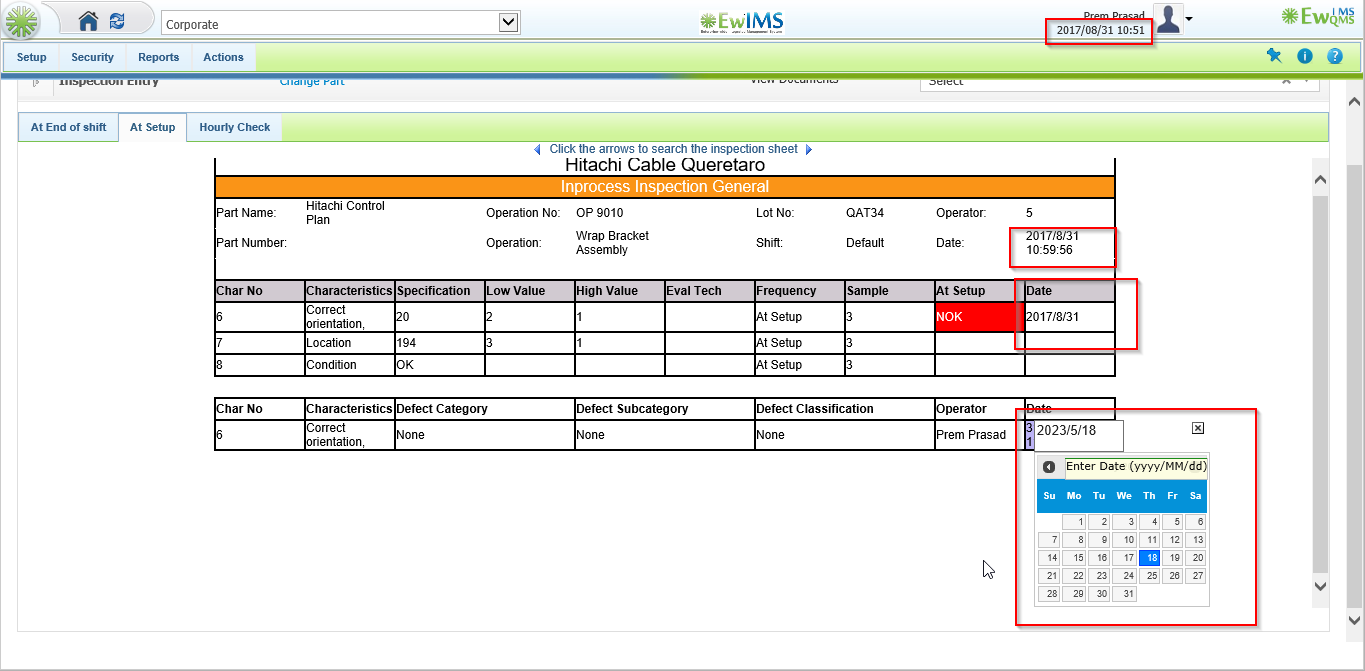Close the date picker with the X icon

click(1198, 428)
